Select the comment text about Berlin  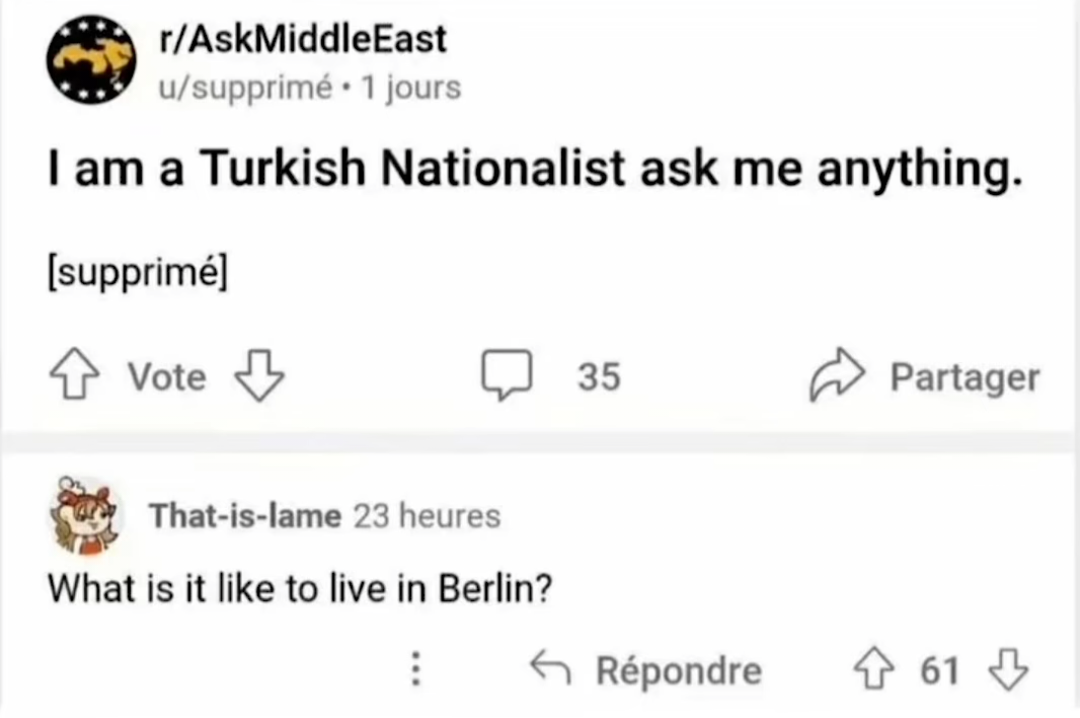300,588
